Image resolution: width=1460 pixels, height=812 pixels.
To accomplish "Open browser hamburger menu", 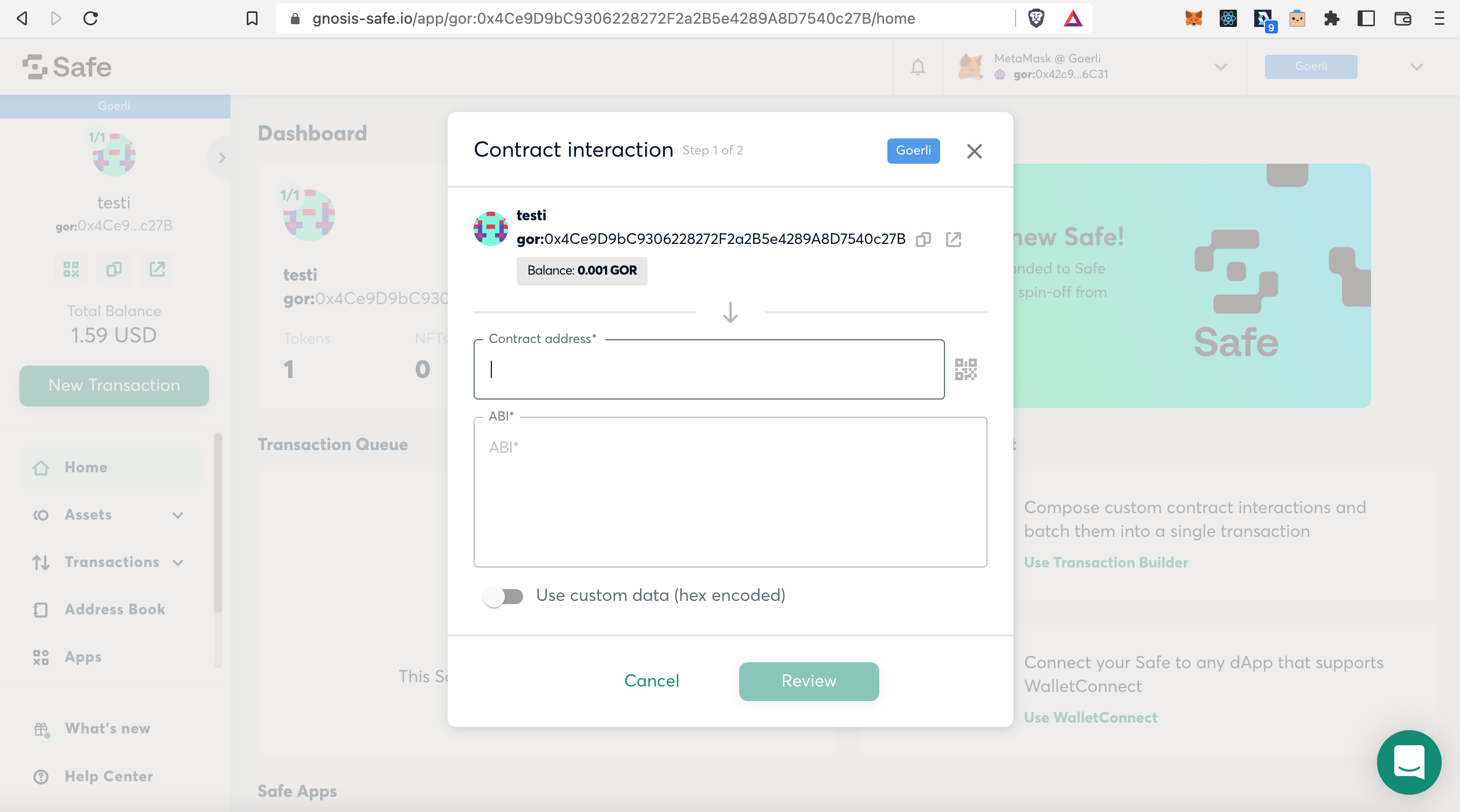I will click(x=1439, y=19).
